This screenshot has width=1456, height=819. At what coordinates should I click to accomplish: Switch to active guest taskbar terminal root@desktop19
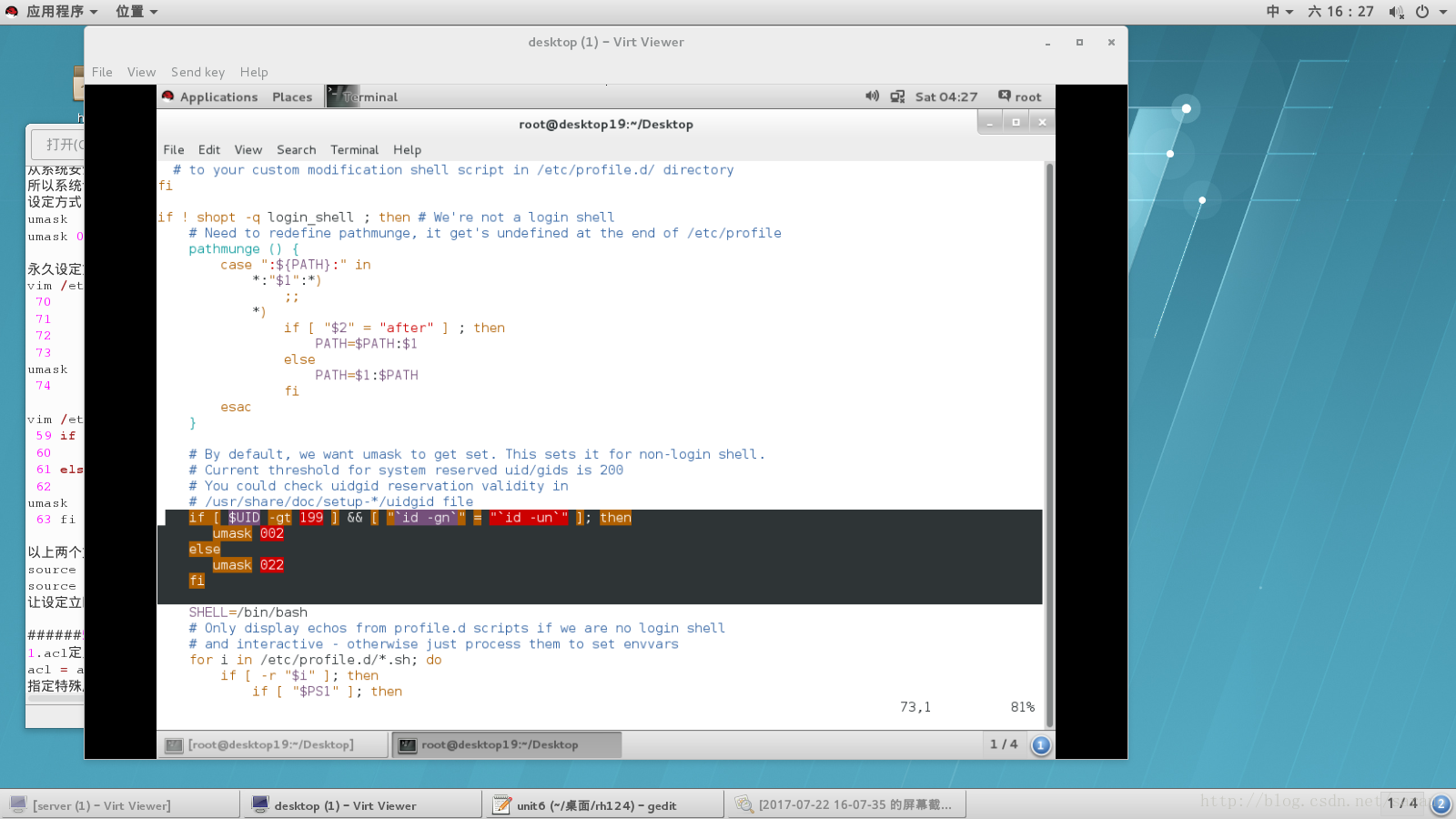[507, 744]
